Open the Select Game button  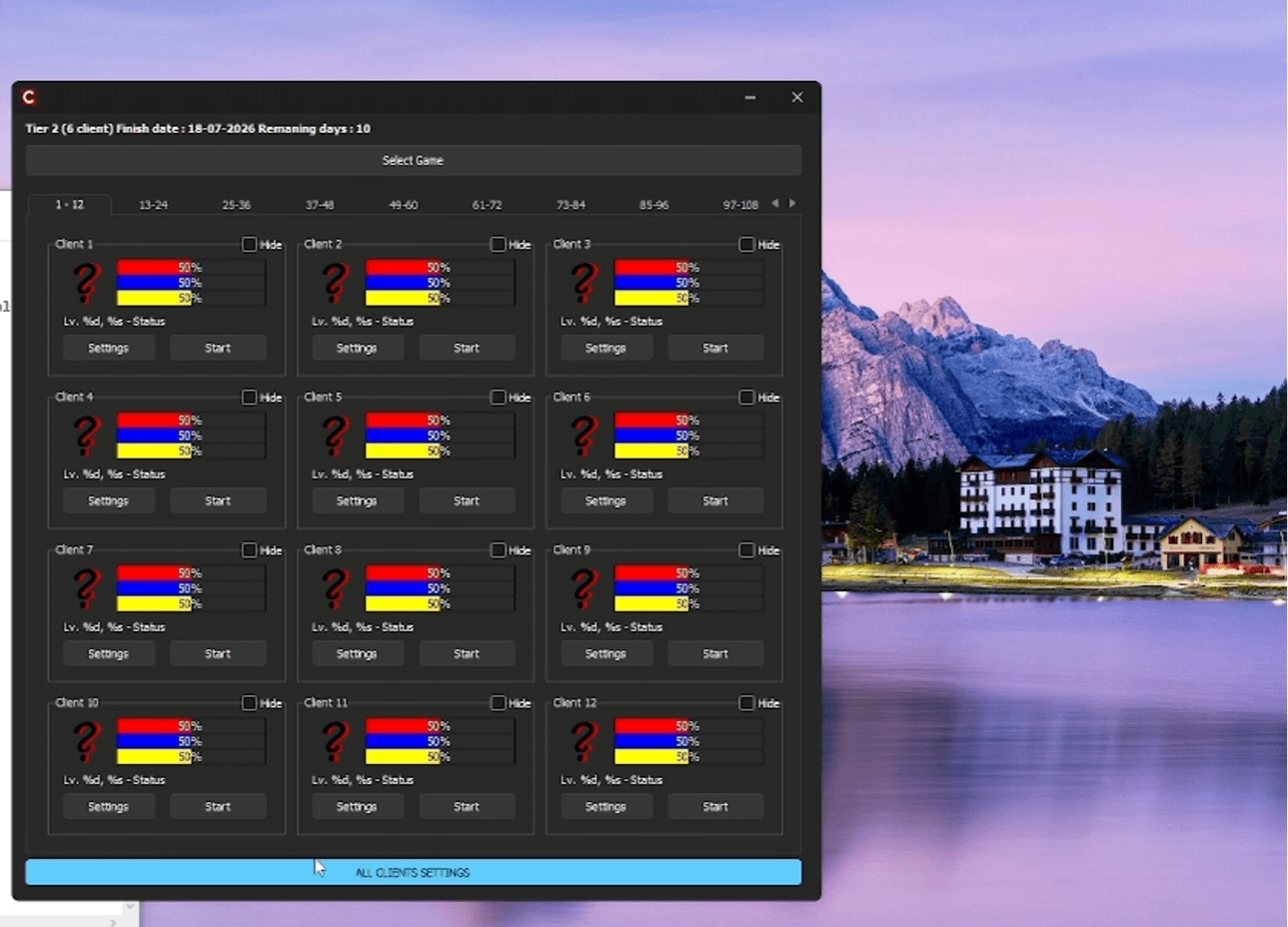click(413, 160)
